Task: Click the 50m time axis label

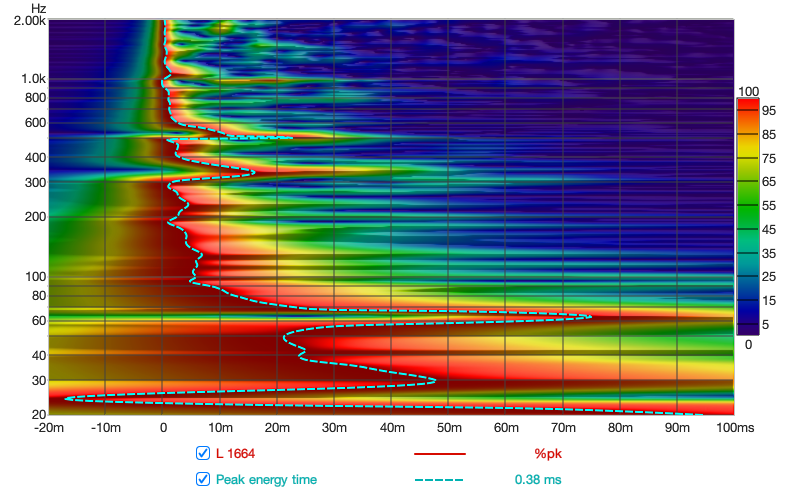Action: [x=449, y=428]
